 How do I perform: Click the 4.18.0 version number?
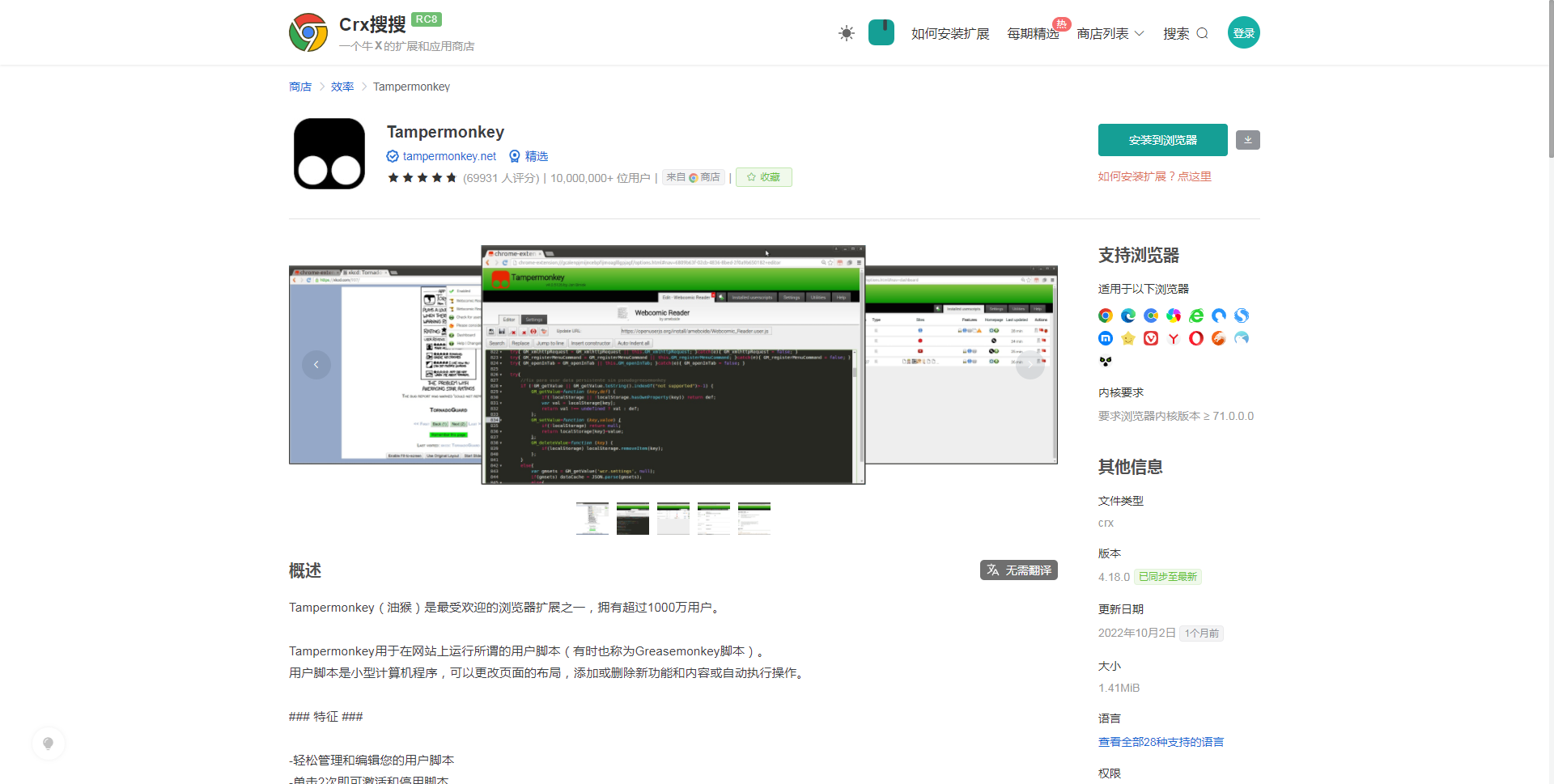click(x=1114, y=577)
